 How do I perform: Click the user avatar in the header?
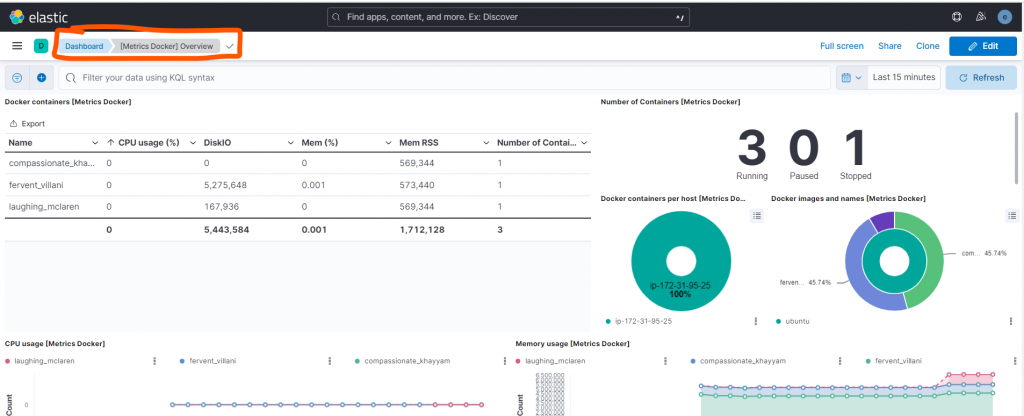pos(1006,17)
